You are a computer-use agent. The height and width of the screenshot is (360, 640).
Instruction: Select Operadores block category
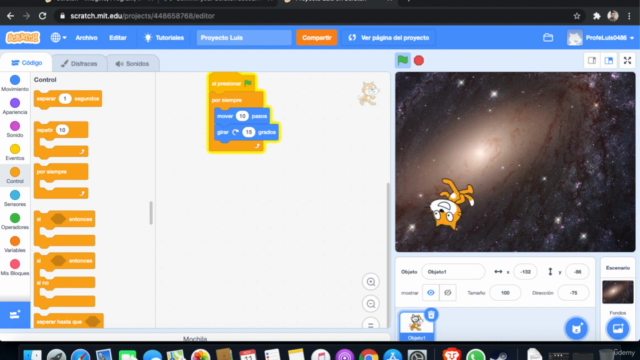point(15,221)
